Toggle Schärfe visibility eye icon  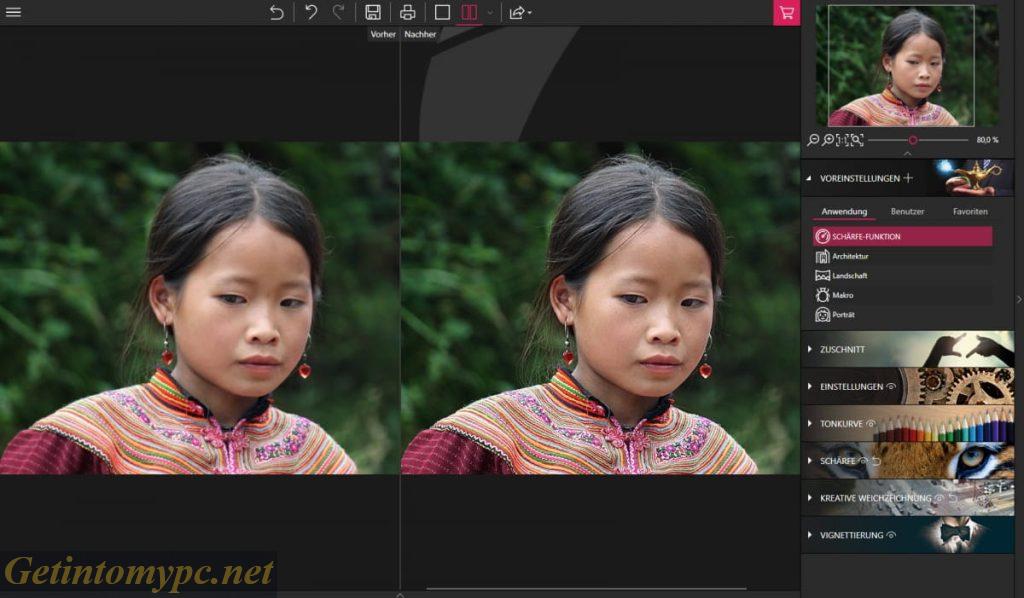[862, 461]
